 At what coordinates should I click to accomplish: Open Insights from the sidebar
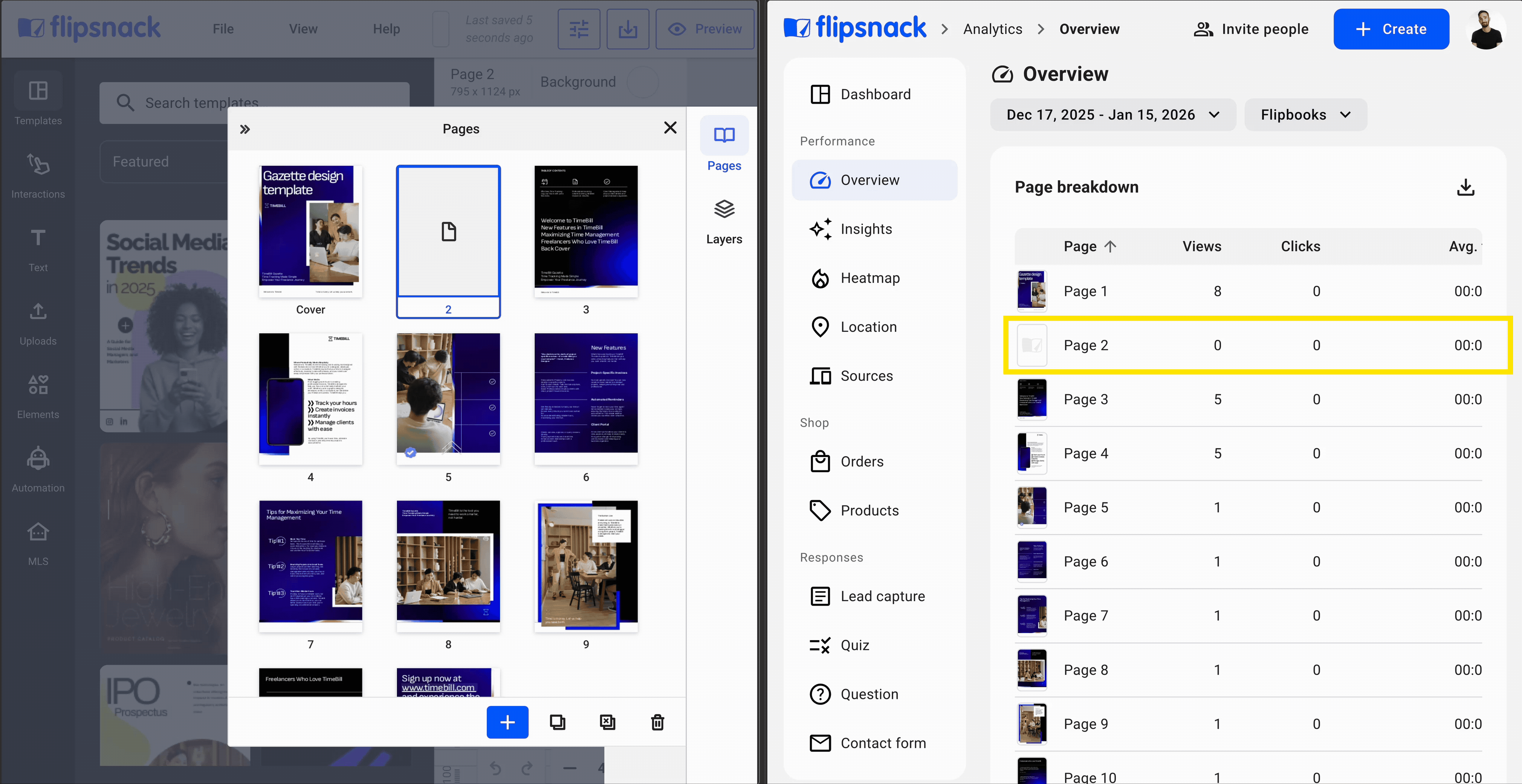tap(866, 229)
